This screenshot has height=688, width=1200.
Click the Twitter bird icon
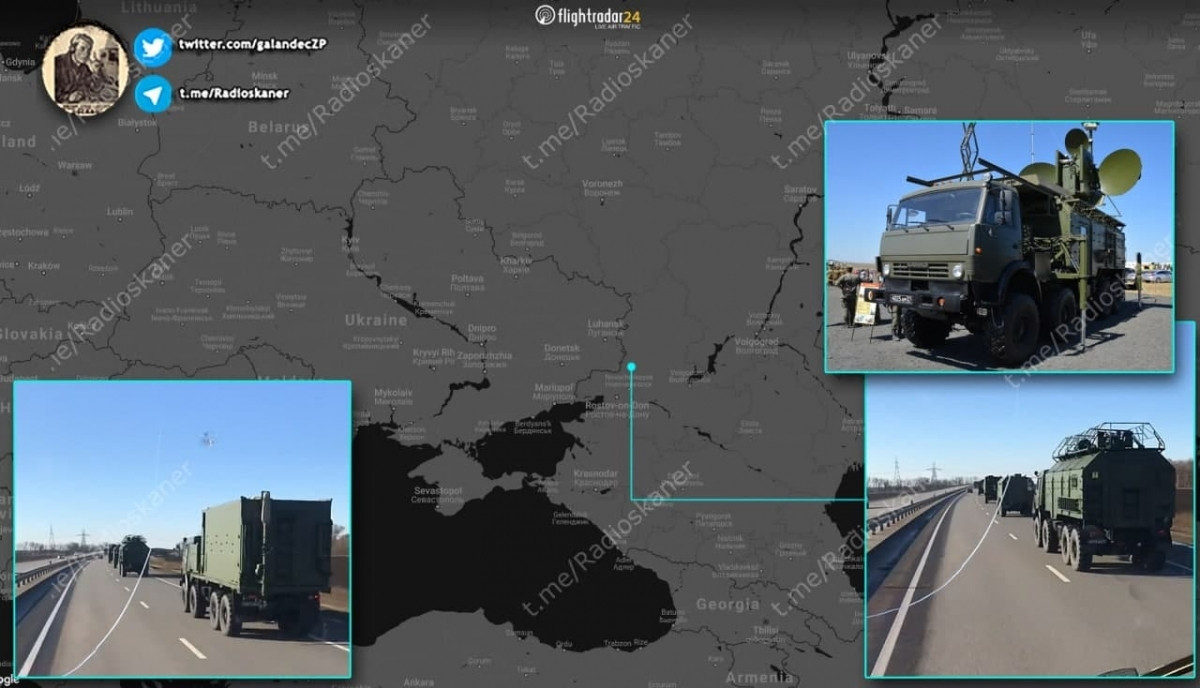click(x=152, y=48)
